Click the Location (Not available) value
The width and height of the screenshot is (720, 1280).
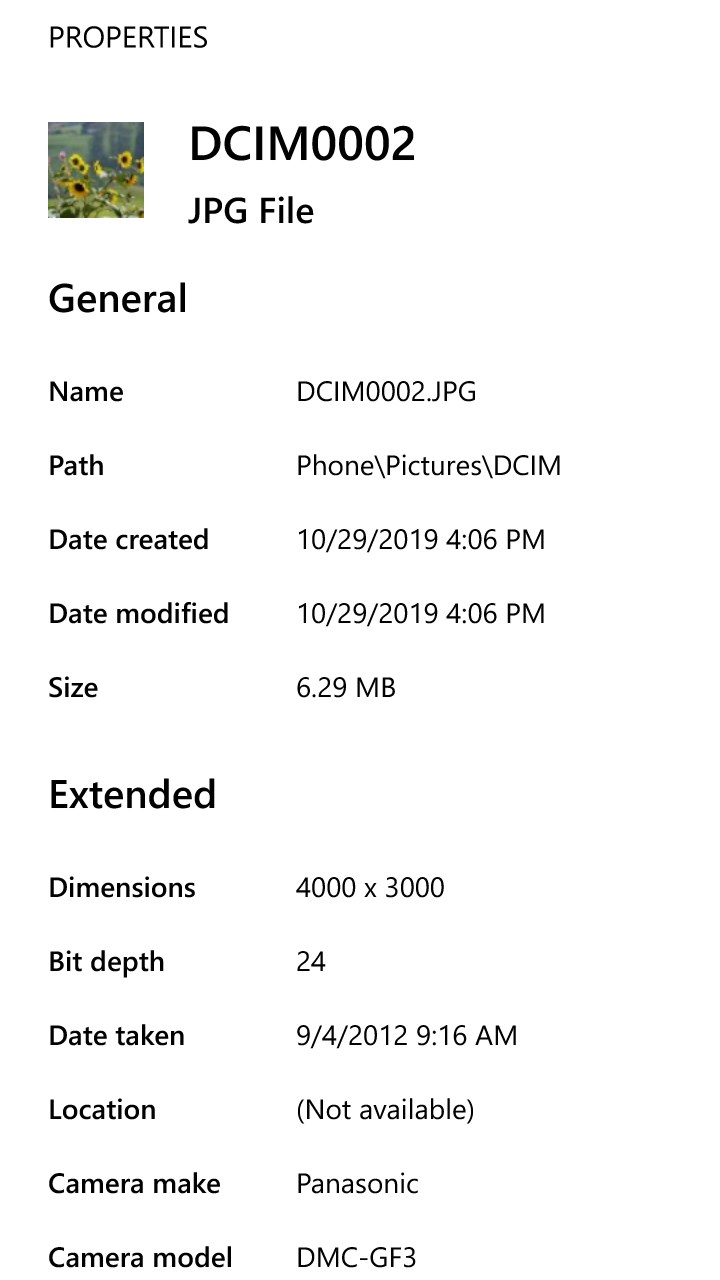tap(385, 1110)
